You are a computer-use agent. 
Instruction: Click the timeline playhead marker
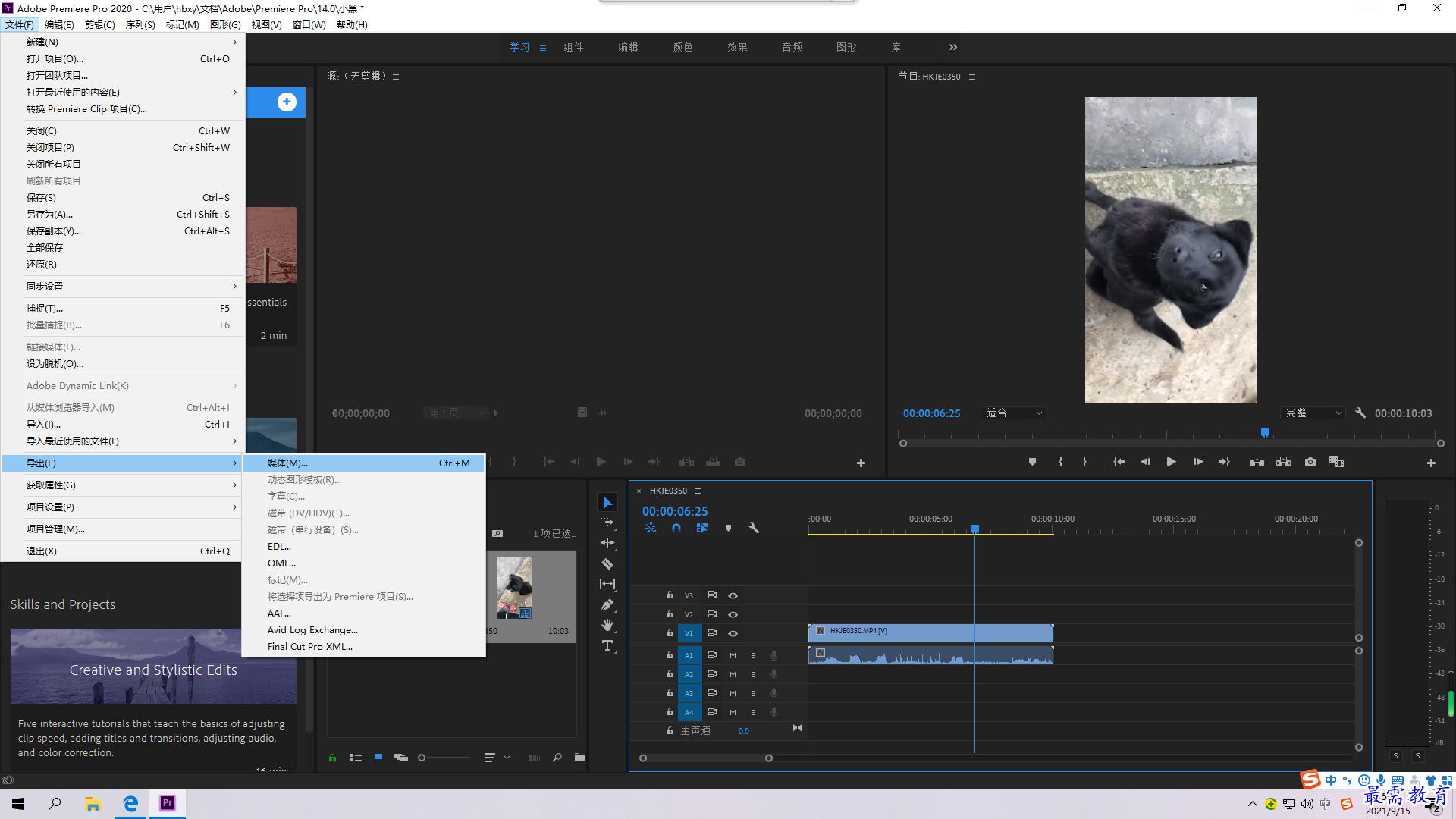[x=974, y=528]
